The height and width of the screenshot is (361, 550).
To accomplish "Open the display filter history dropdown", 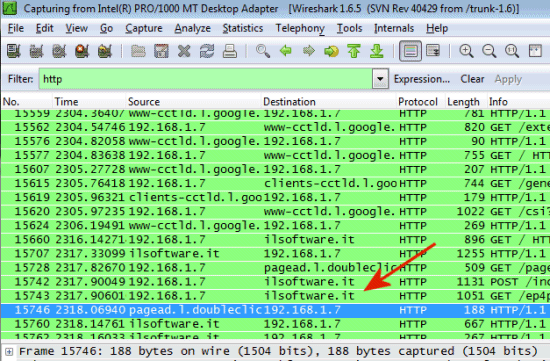I will pyautogui.click(x=380, y=79).
